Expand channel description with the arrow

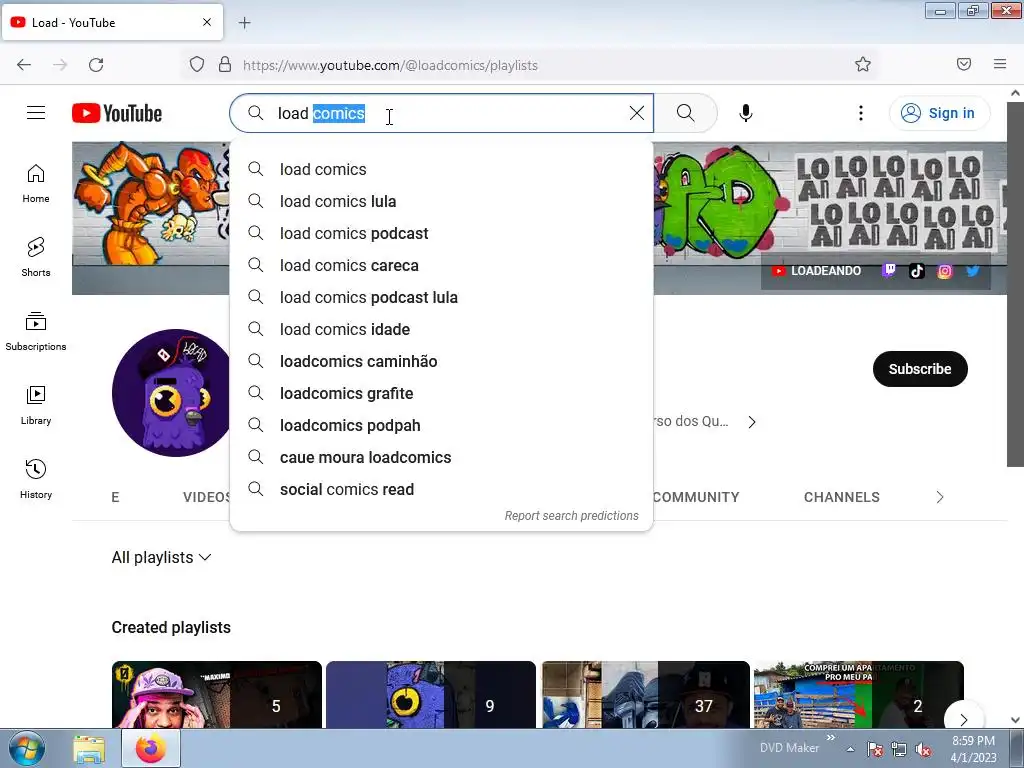point(752,422)
